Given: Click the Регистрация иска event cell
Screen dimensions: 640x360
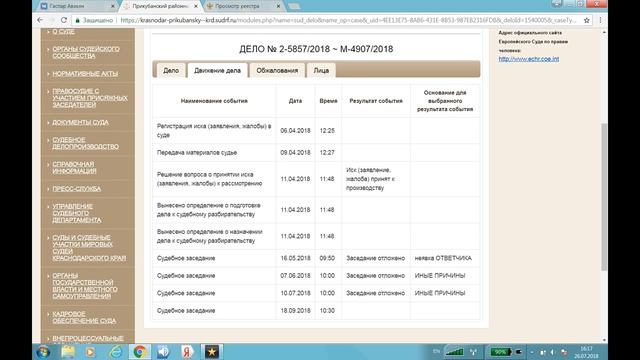Looking at the screenshot, I should [214, 131].
